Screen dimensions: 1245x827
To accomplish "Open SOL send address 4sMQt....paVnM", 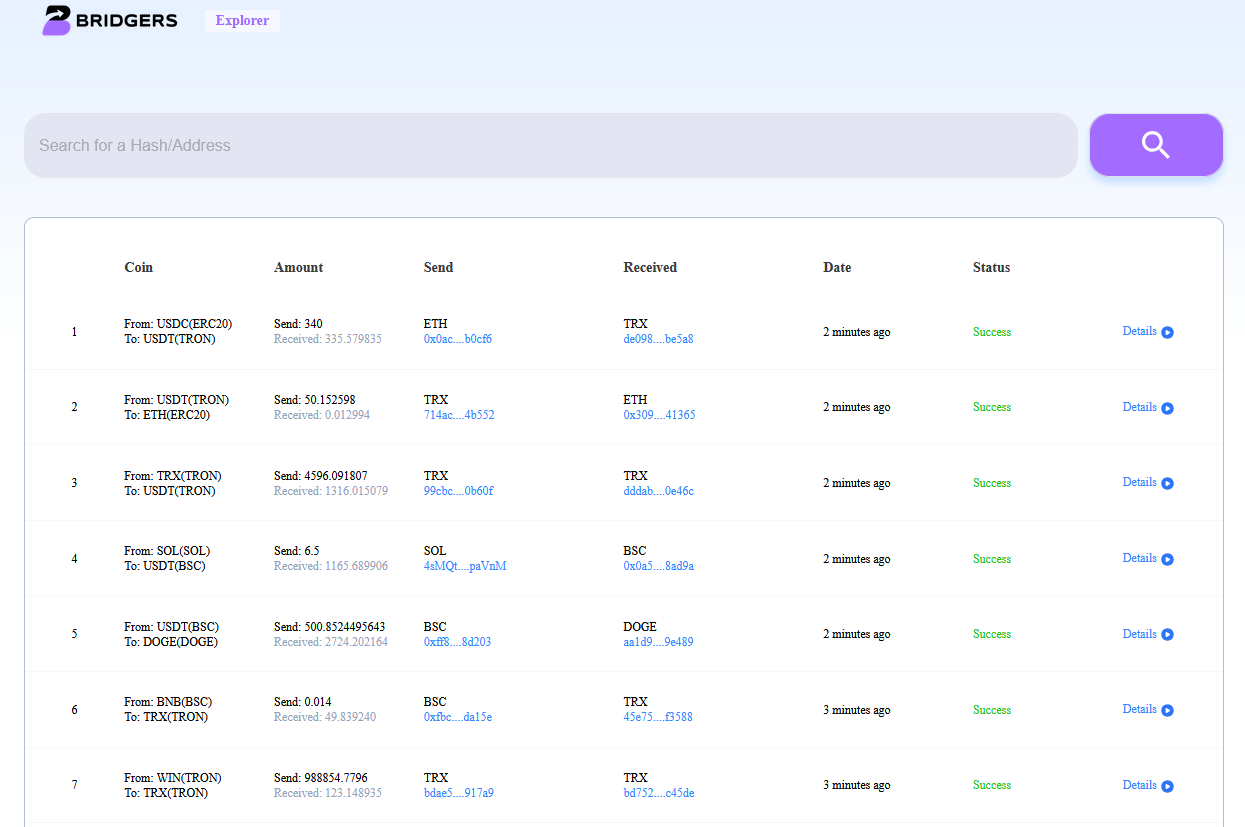I will coord(465,566).
